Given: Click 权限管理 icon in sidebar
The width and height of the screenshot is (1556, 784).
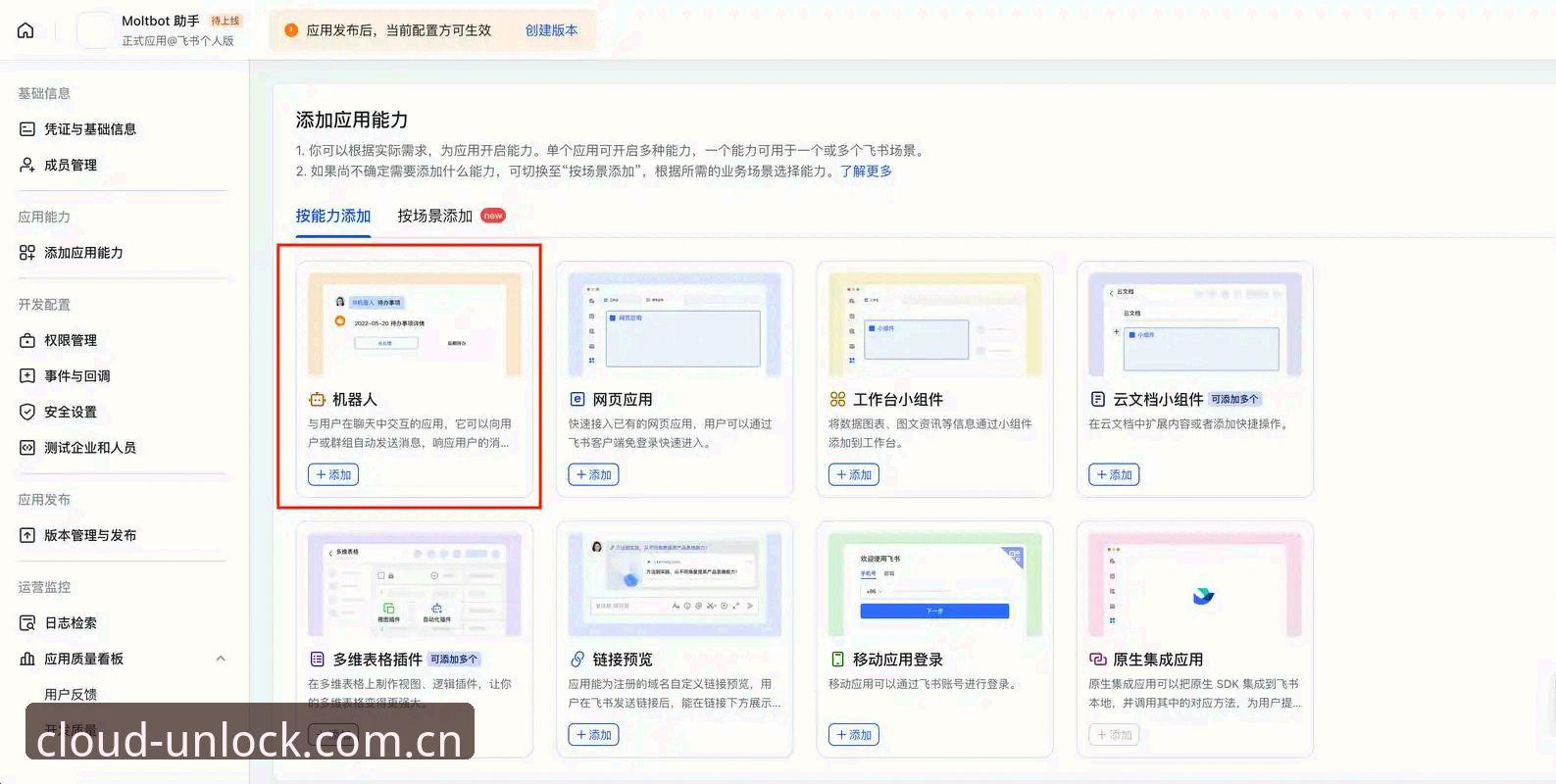Looking at the screenshot, I should click(27, 340).
